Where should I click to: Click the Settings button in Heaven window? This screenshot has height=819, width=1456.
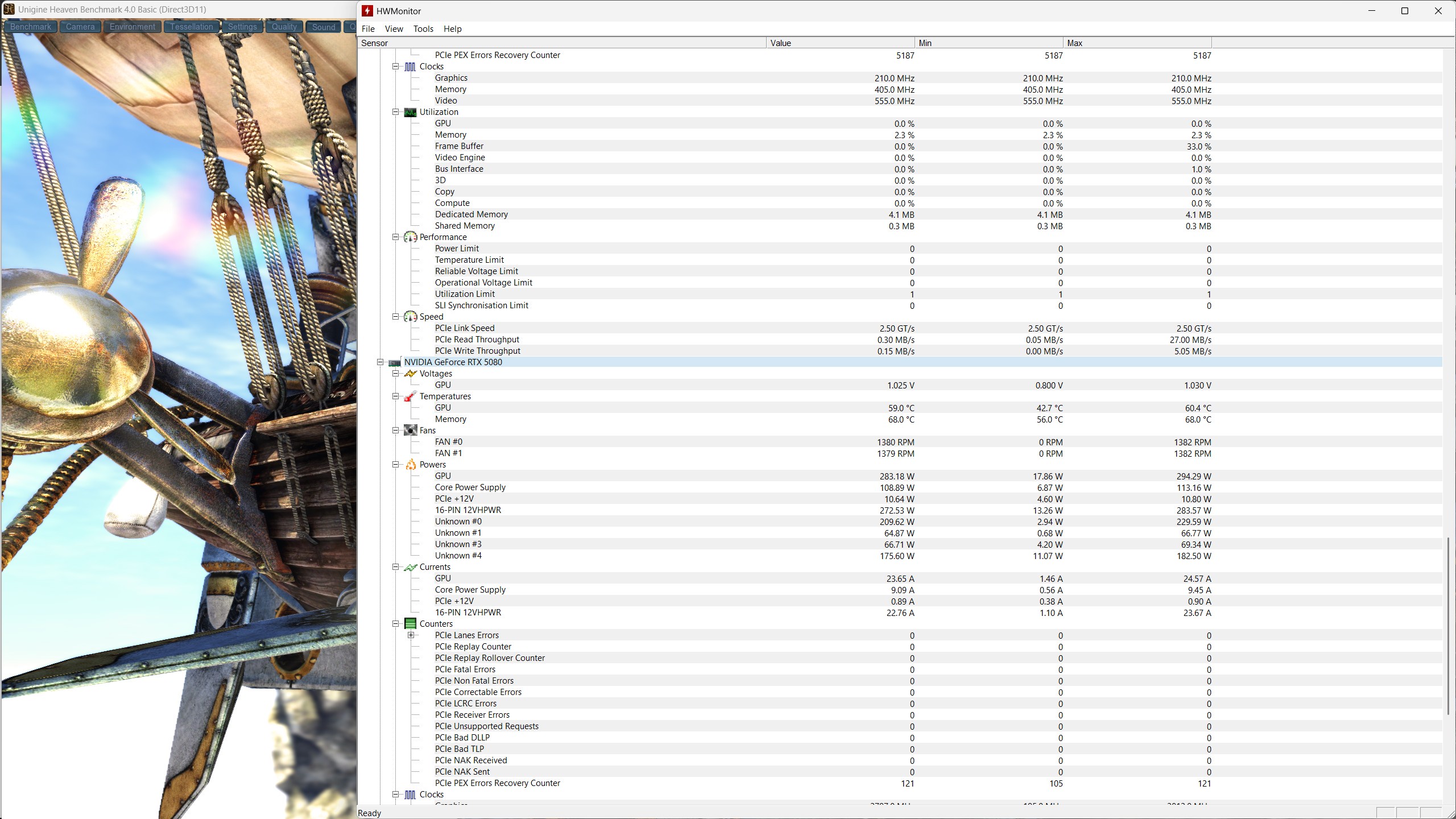(x=242, y=27)
